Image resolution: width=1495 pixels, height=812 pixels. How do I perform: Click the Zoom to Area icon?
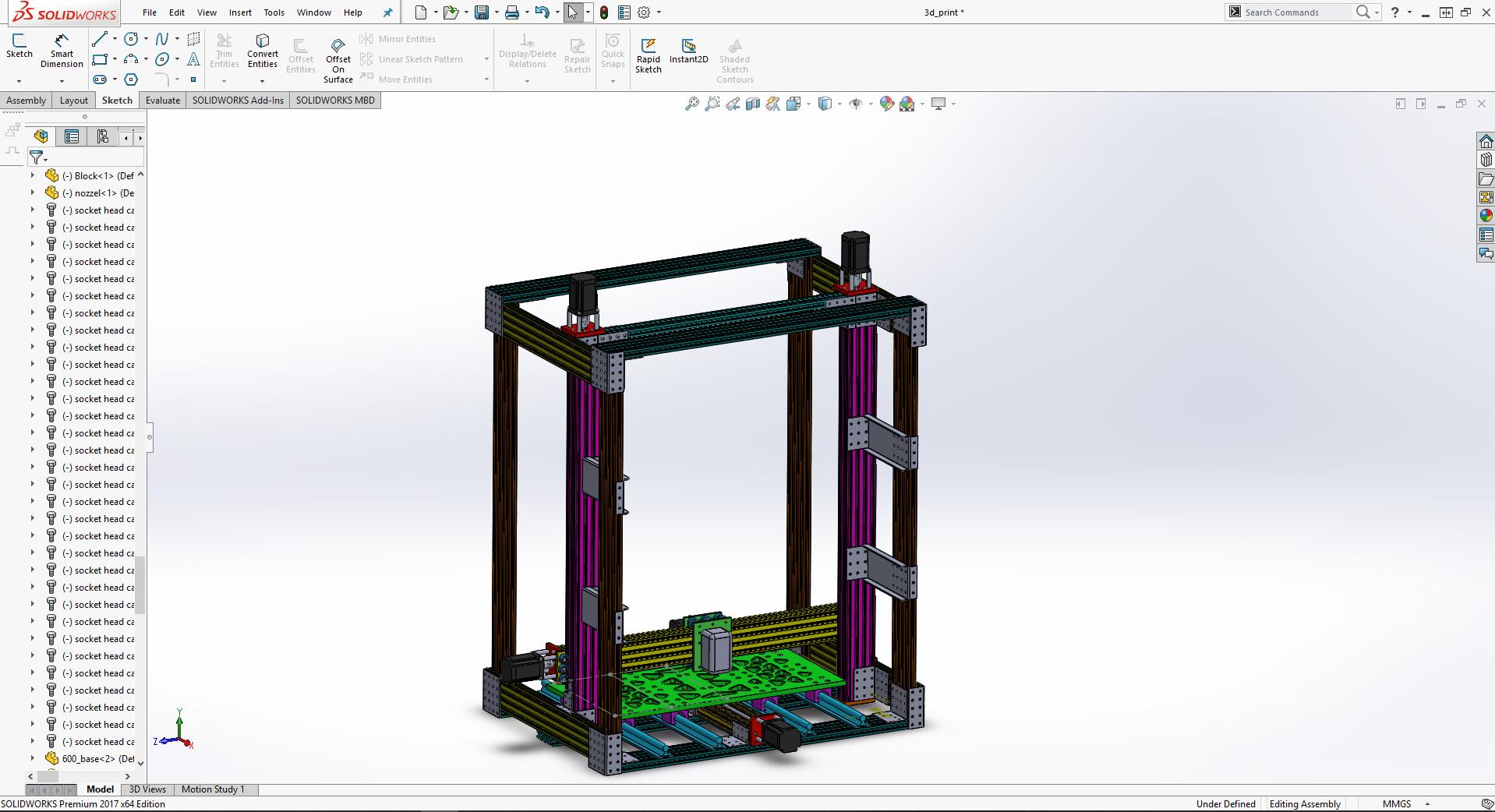(712, 104)
